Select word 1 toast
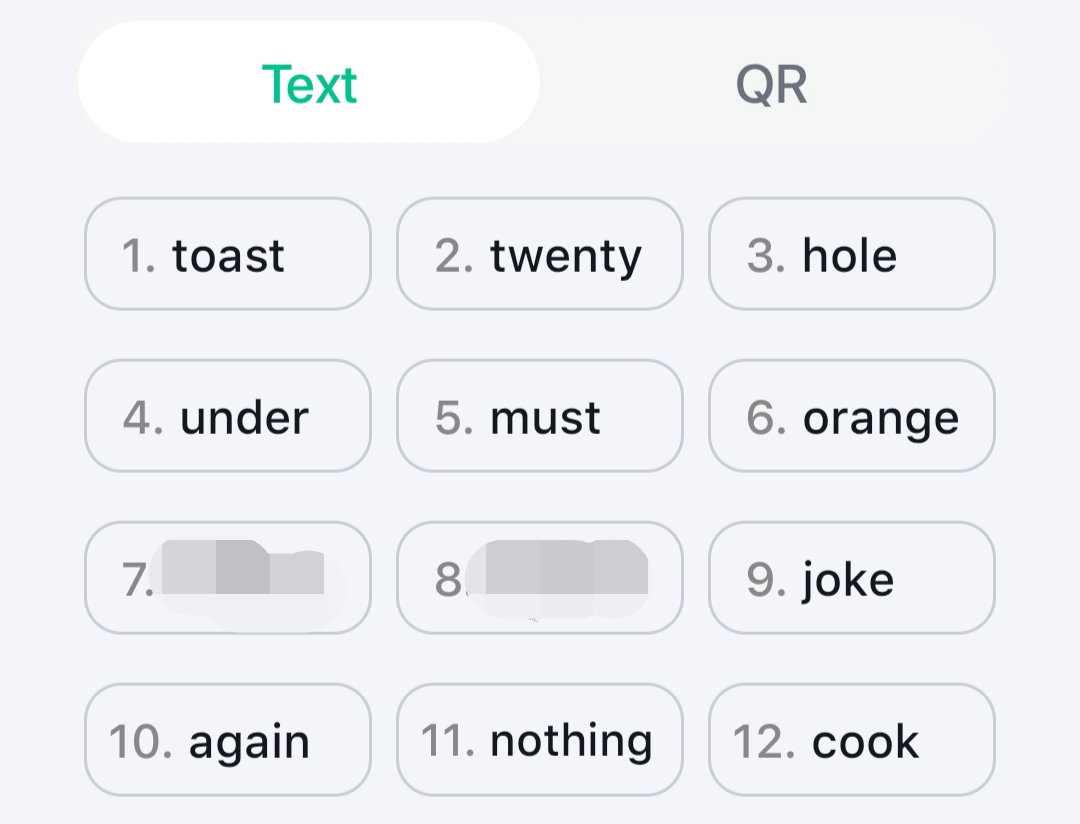1080x824 pixels. [228, 254]
